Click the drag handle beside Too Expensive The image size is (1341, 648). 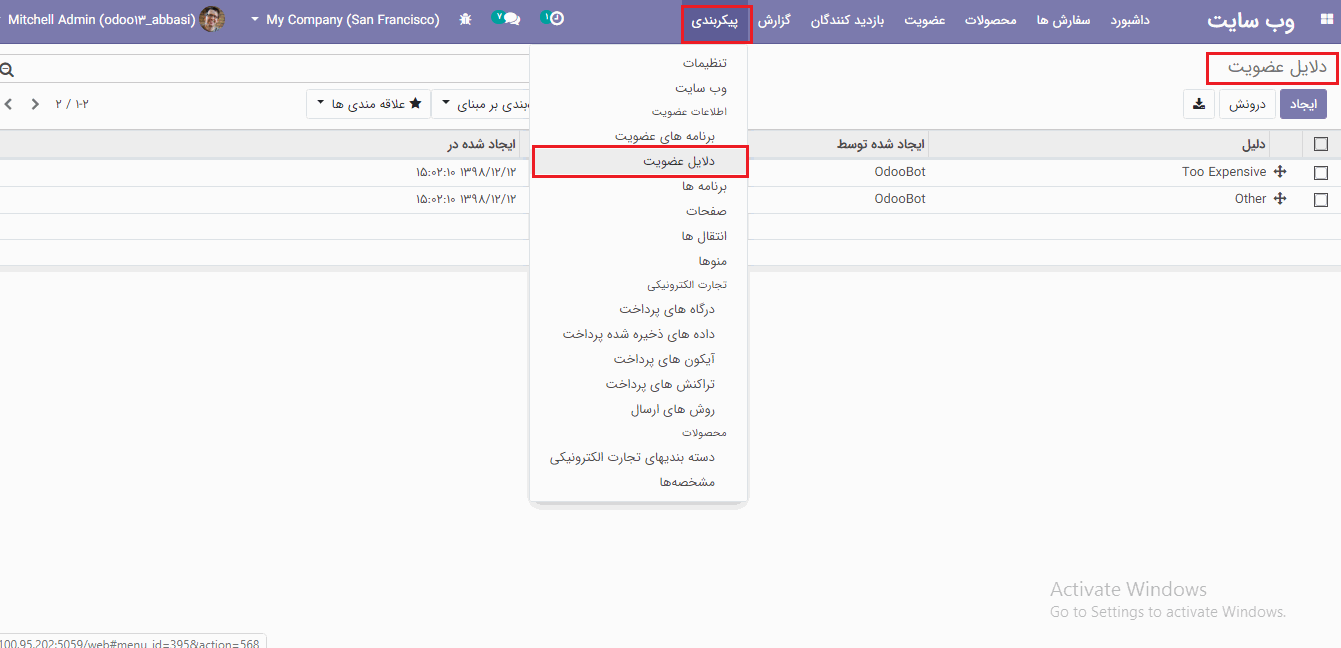(1279, 172)
